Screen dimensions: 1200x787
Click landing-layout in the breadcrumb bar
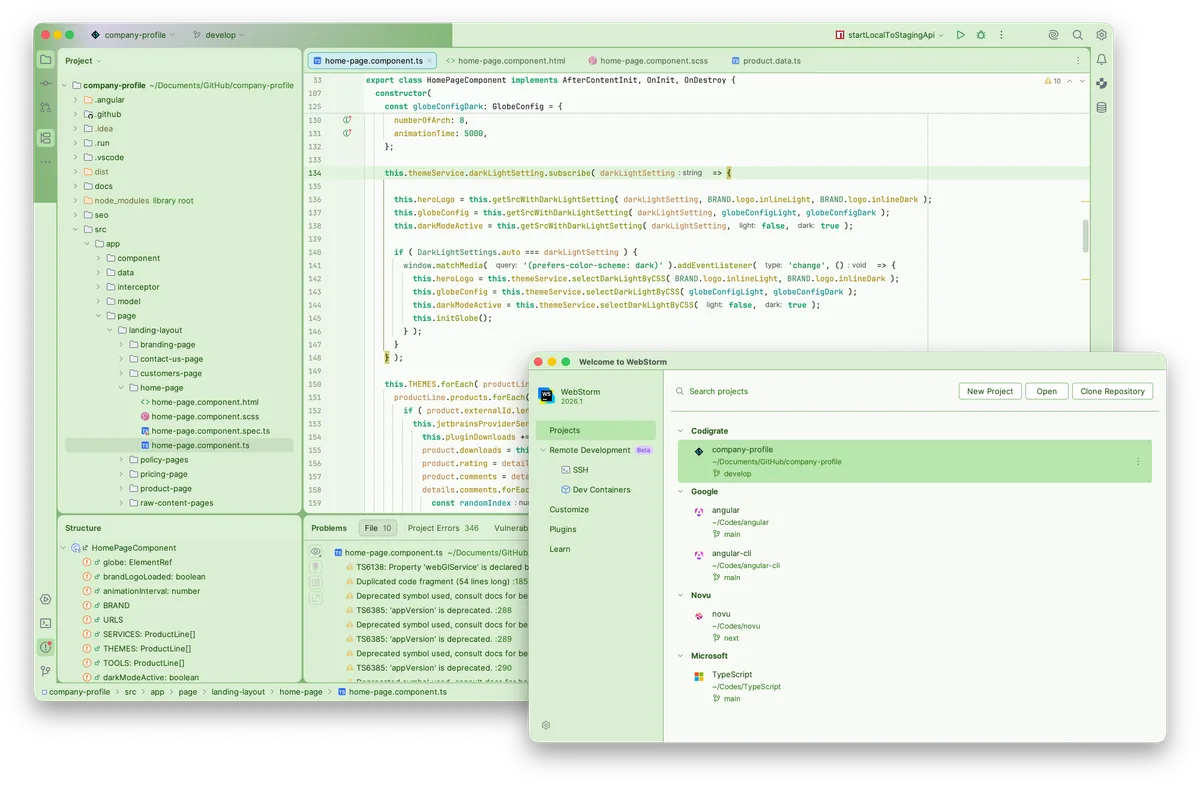238,691
